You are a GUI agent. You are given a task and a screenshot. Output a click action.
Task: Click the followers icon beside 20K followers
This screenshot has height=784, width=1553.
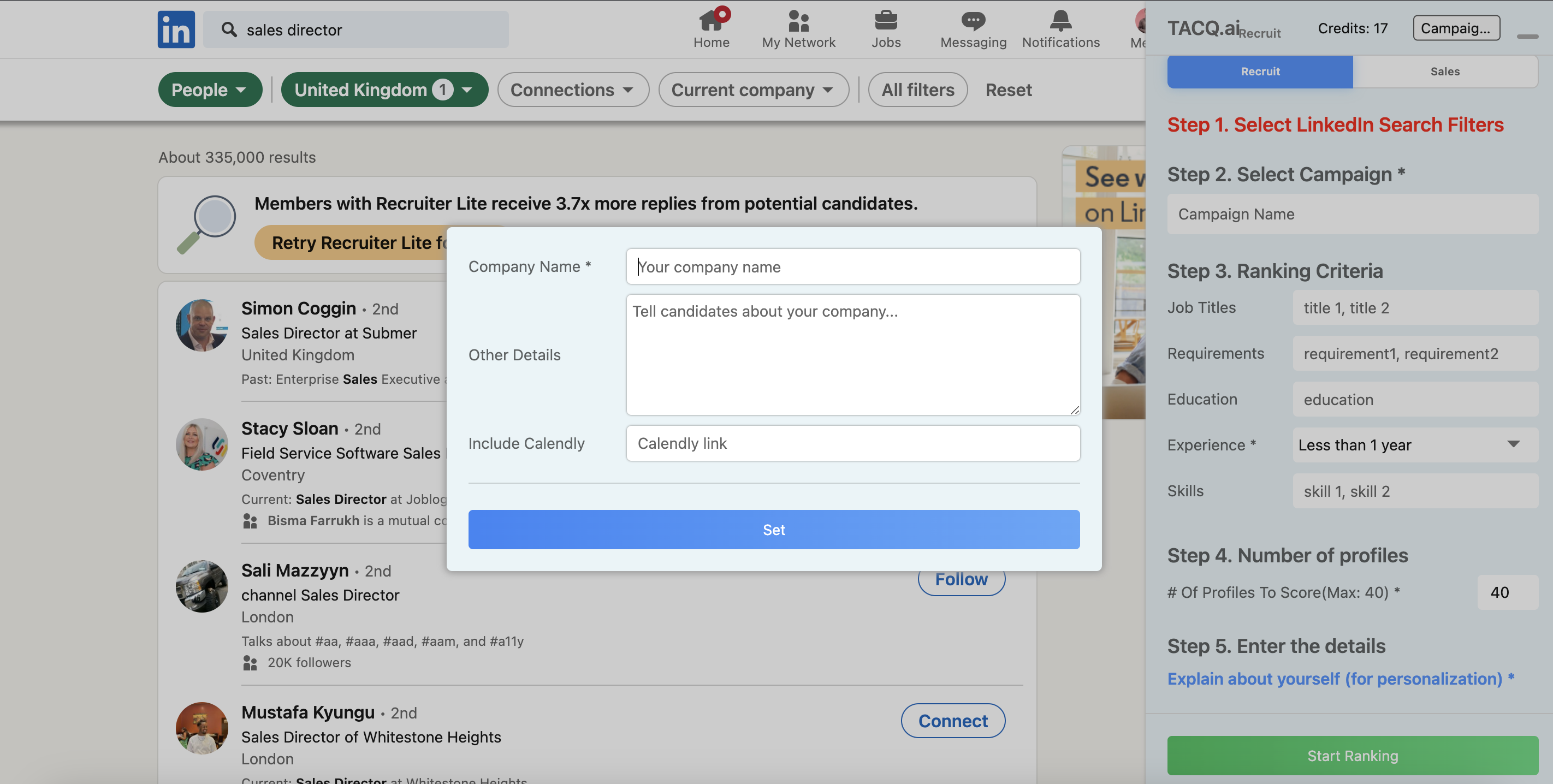click(250, 662)
